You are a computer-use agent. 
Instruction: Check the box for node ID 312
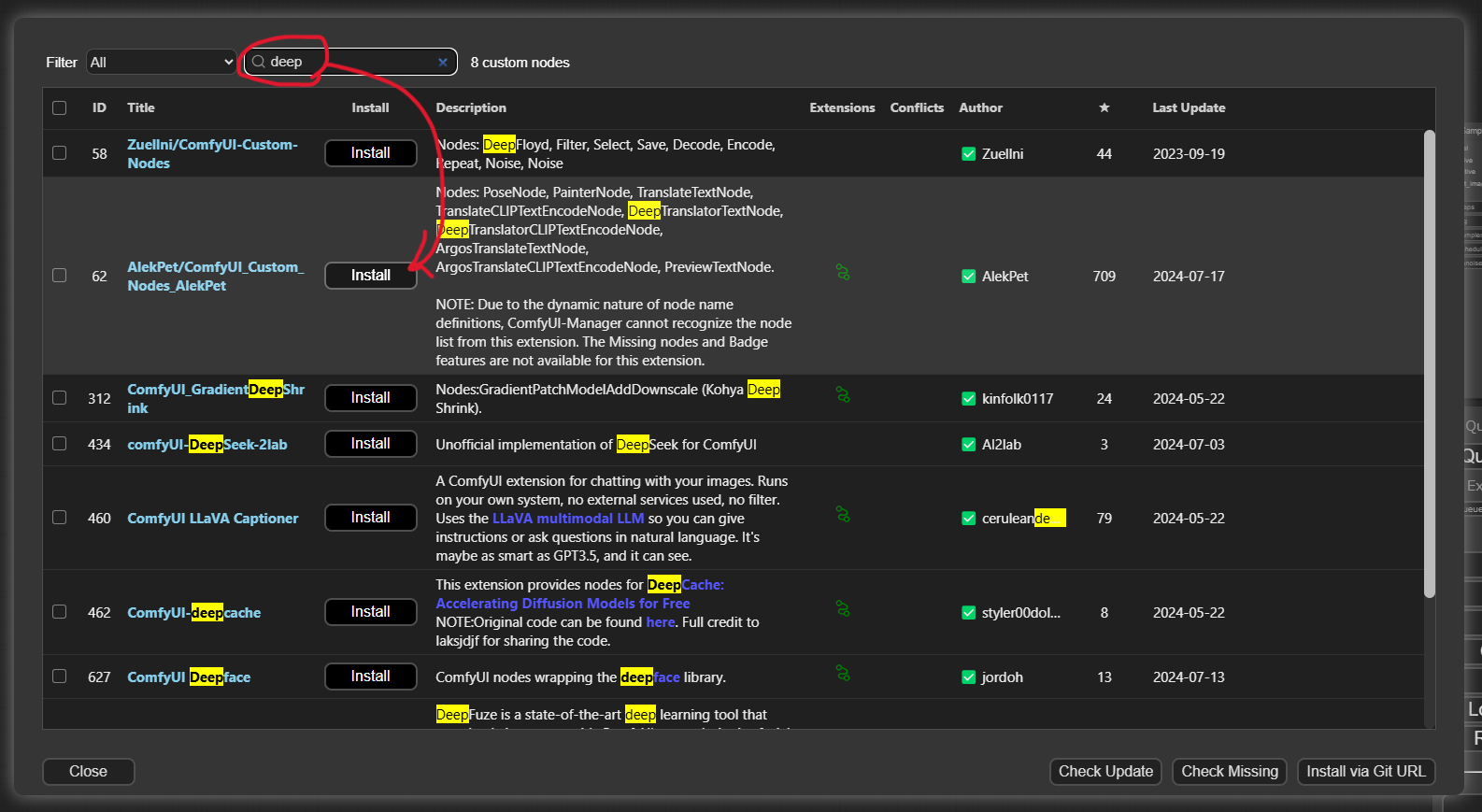(x=60, y=398)
